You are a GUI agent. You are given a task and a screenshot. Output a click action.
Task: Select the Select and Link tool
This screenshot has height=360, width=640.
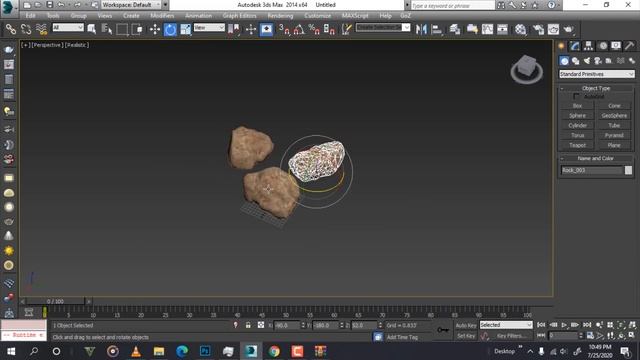(x=11, y=29)
